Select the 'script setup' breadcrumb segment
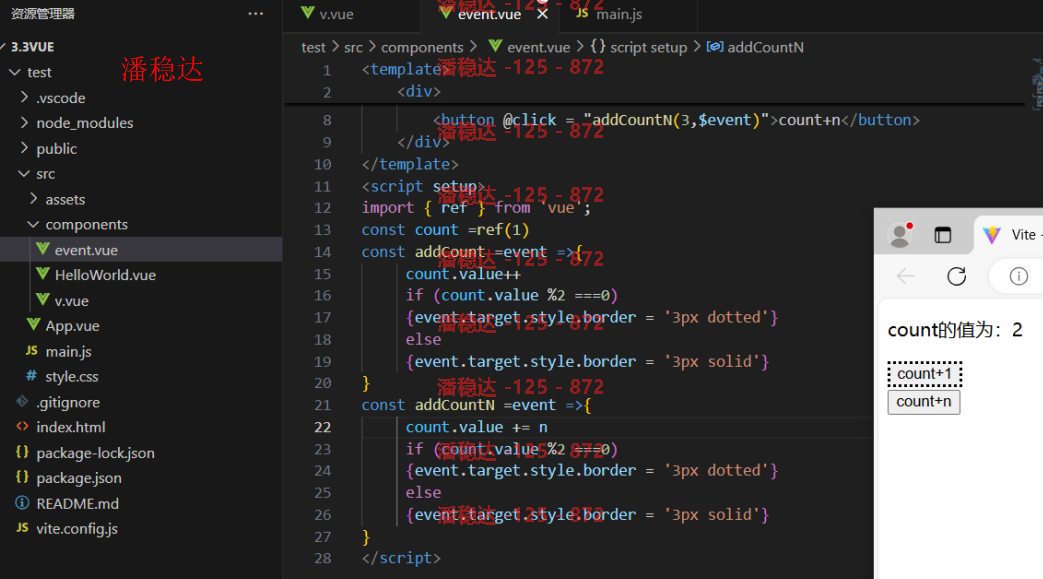Screen dimensions: 1043x579 coord(639,47)
